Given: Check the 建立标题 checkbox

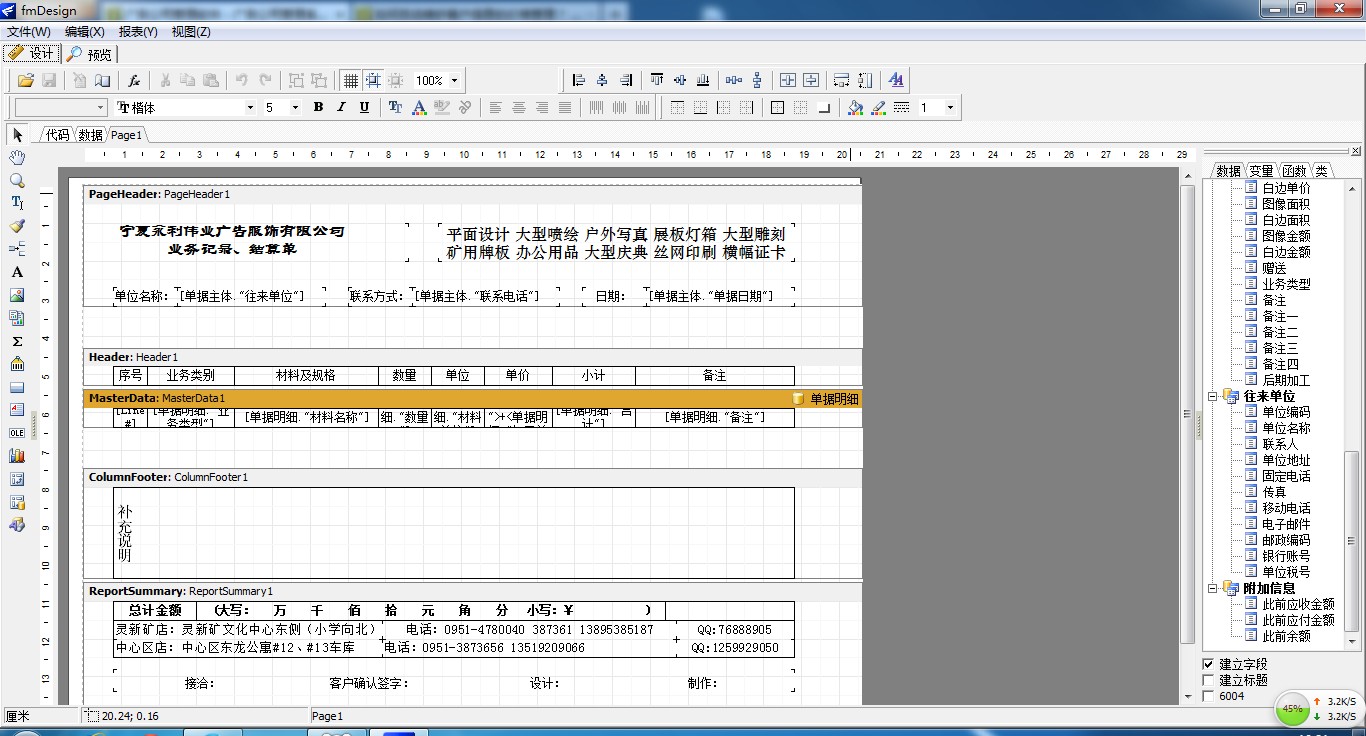Looking at the screenshot, I should click(1209, 679).
